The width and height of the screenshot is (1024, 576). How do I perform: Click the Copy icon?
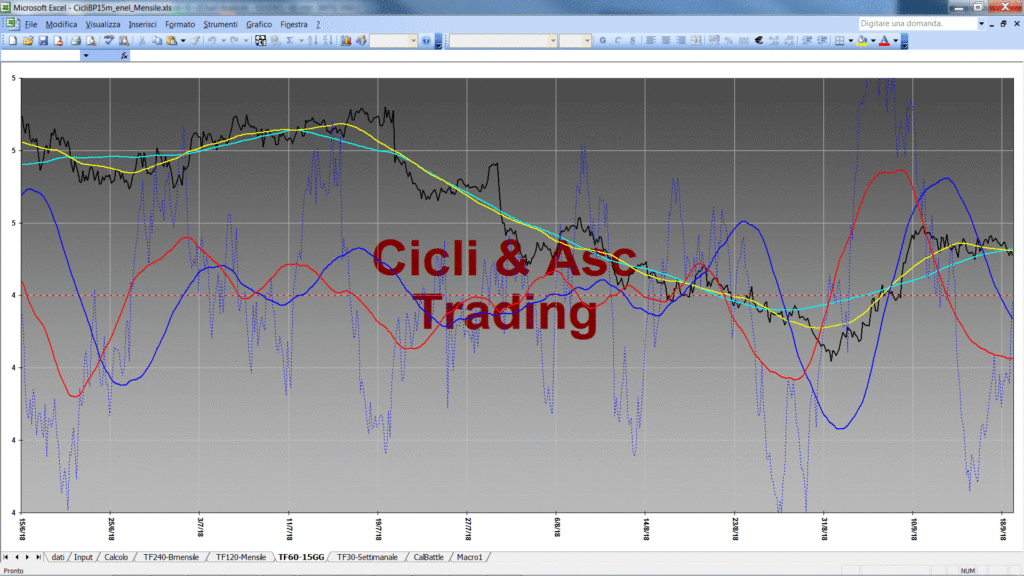tap(157, 40)
